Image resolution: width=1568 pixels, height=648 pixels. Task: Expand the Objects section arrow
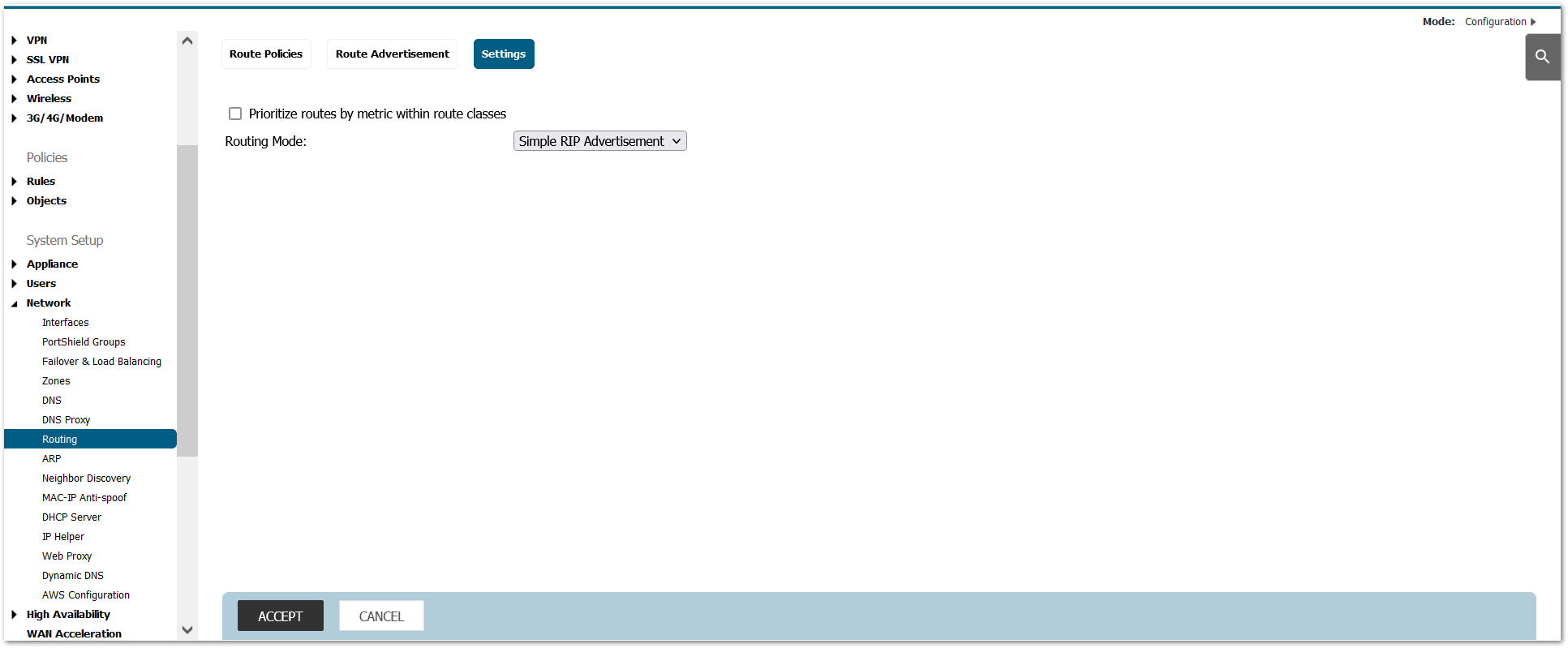pos(14,201)
